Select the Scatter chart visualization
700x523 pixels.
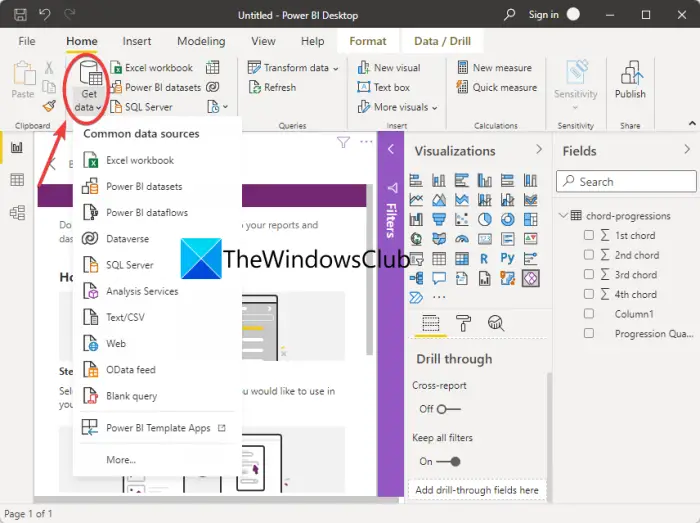coord(462,219)
